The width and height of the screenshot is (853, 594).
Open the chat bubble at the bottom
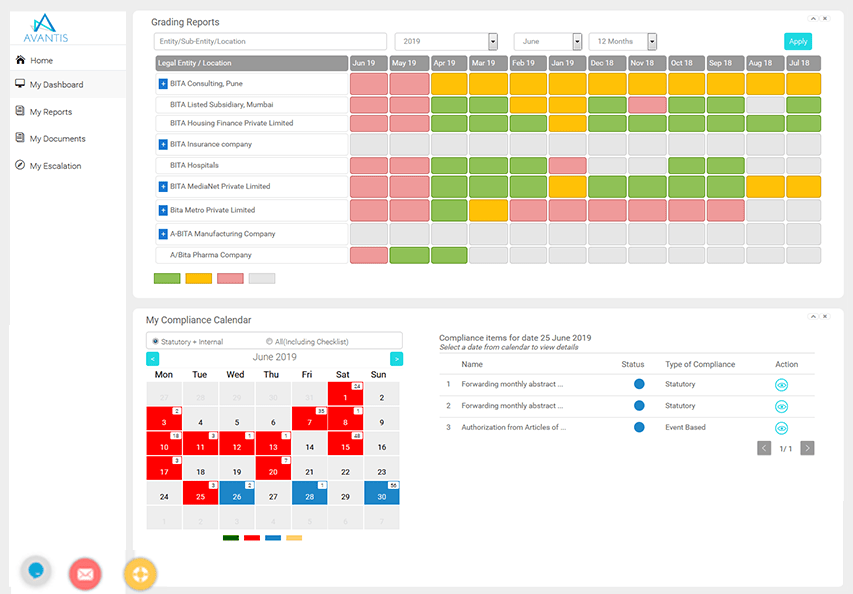pos(36,571)
